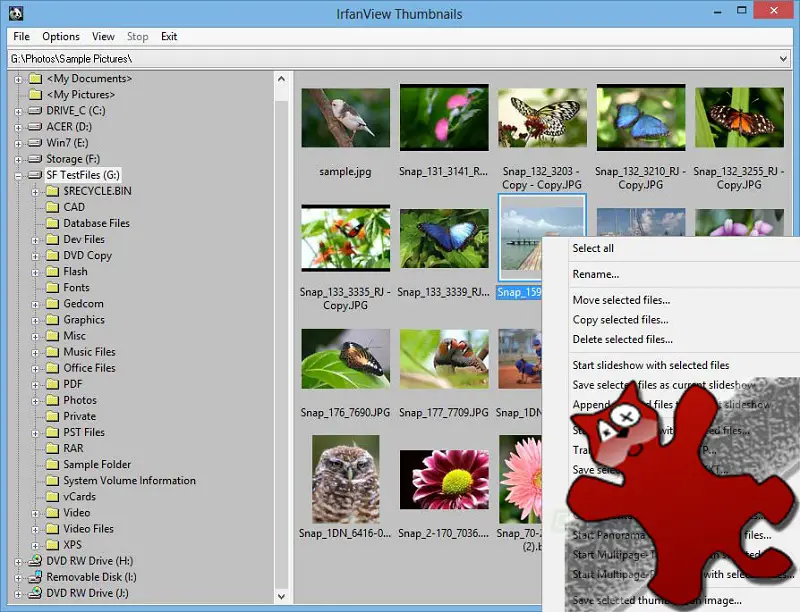This screenshot has width=800, height=612.
Task: Choose Select all from context menu
Action: click(593, 248)
